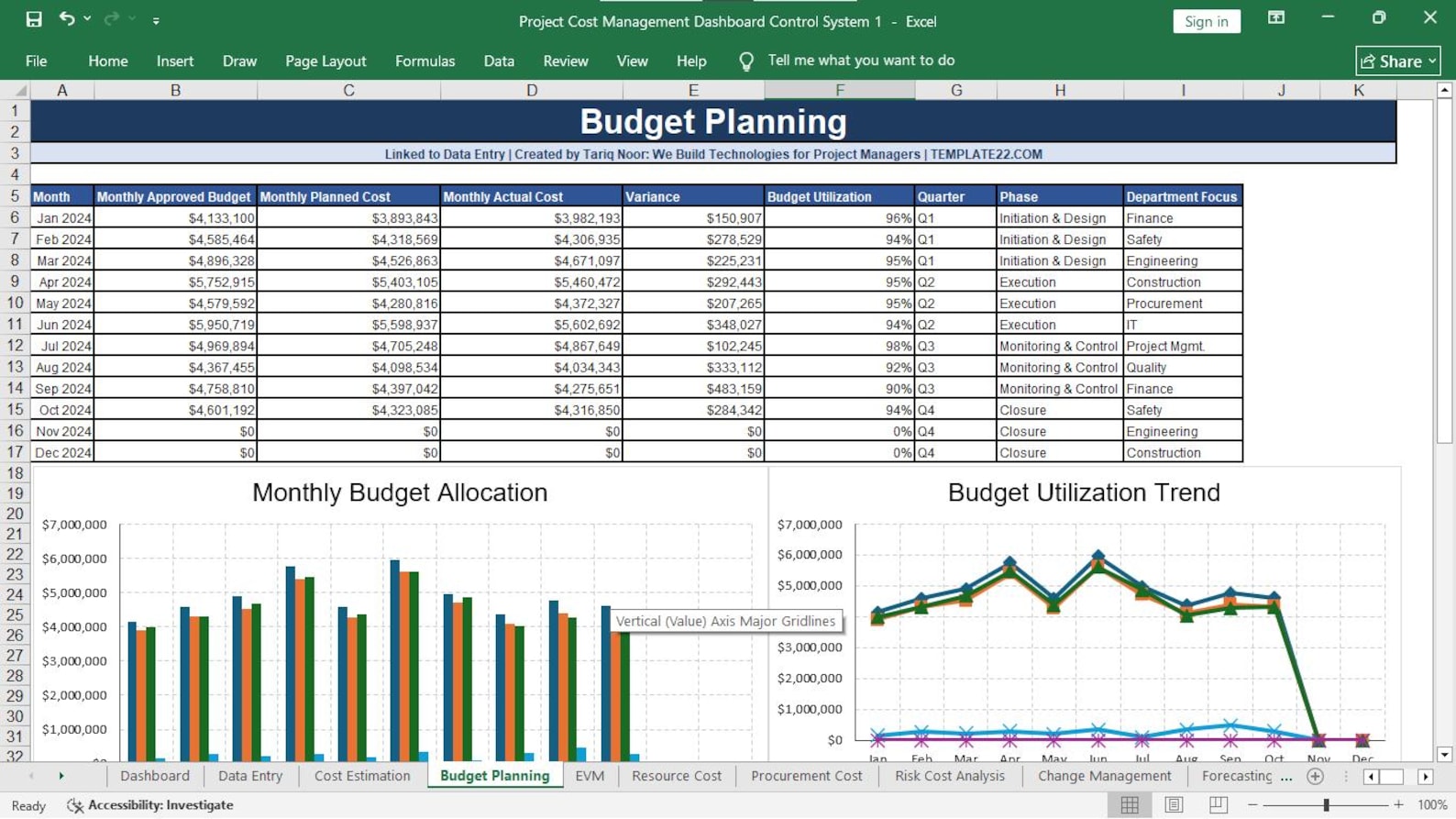Switch to the Data Entry sheet tab
The image size is (1456, 819).
(250, 776)
